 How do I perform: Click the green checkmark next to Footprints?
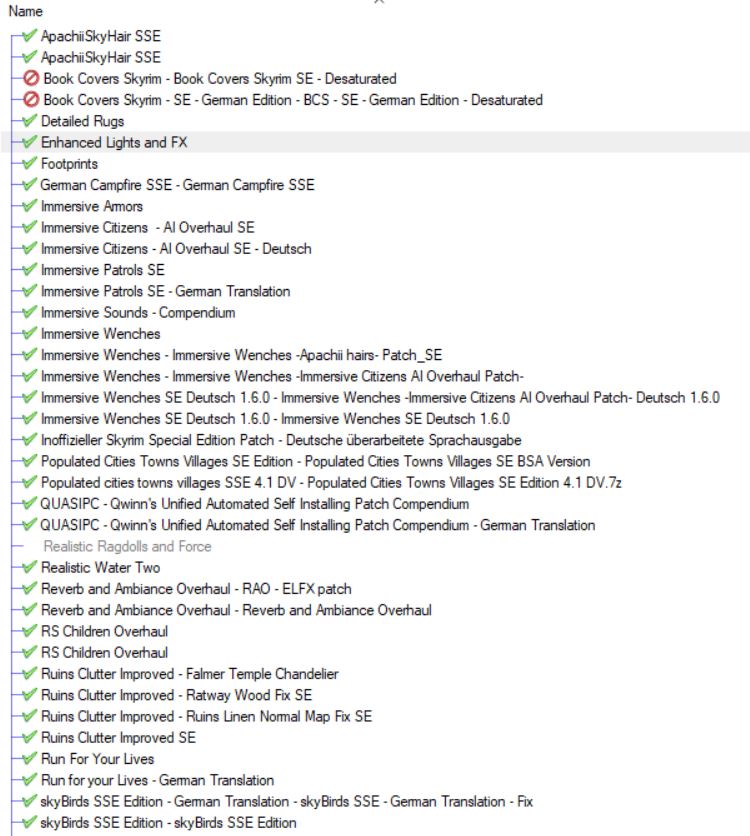coord(30,163)
